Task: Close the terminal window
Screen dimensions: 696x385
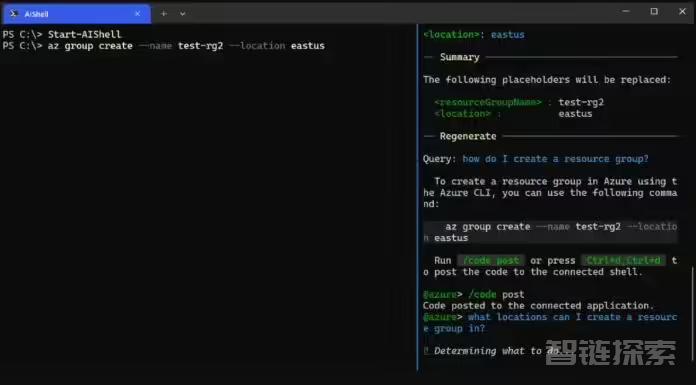Action: point(682,11)
